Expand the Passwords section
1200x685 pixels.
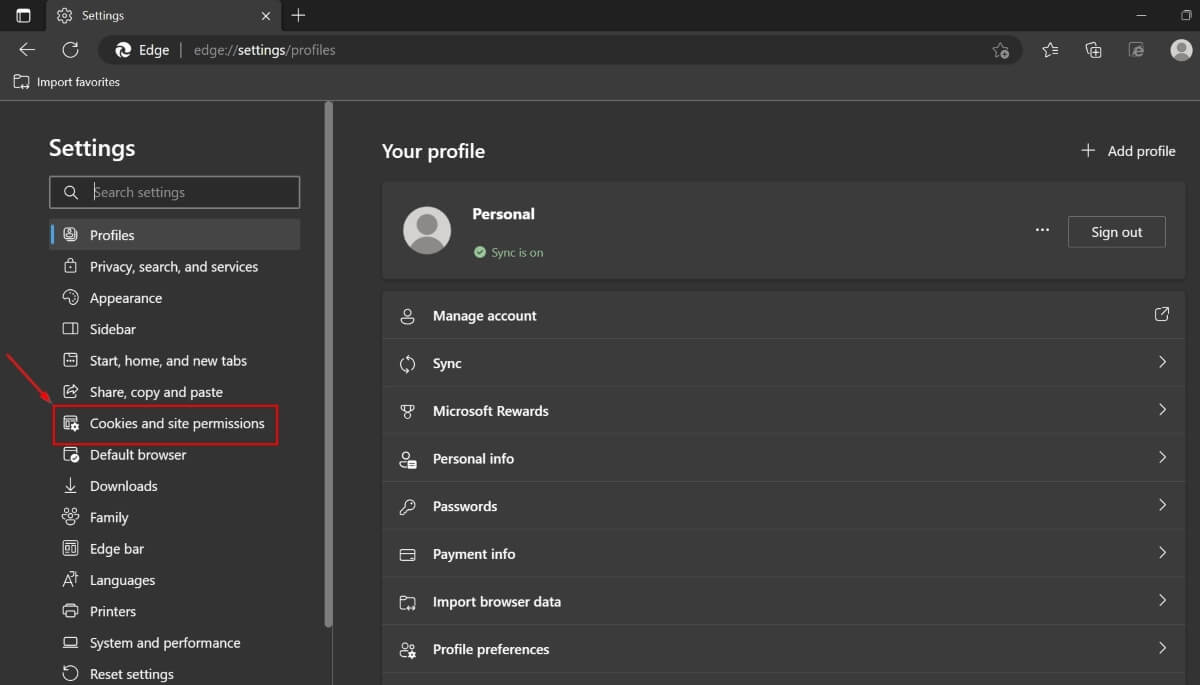(782, 506)
